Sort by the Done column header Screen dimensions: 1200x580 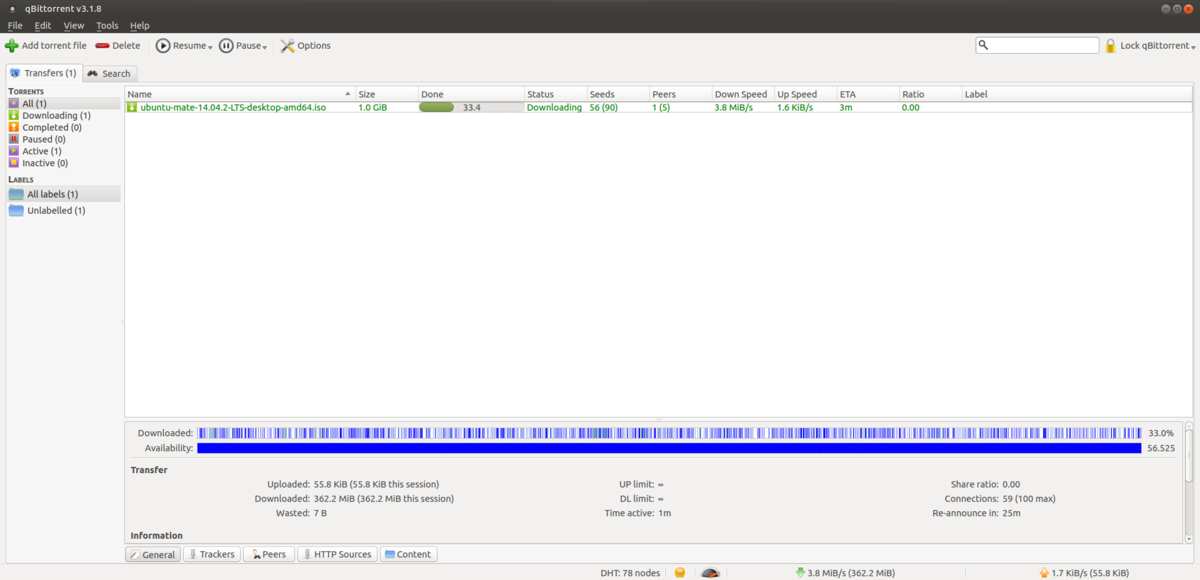[x=471, y=94]
